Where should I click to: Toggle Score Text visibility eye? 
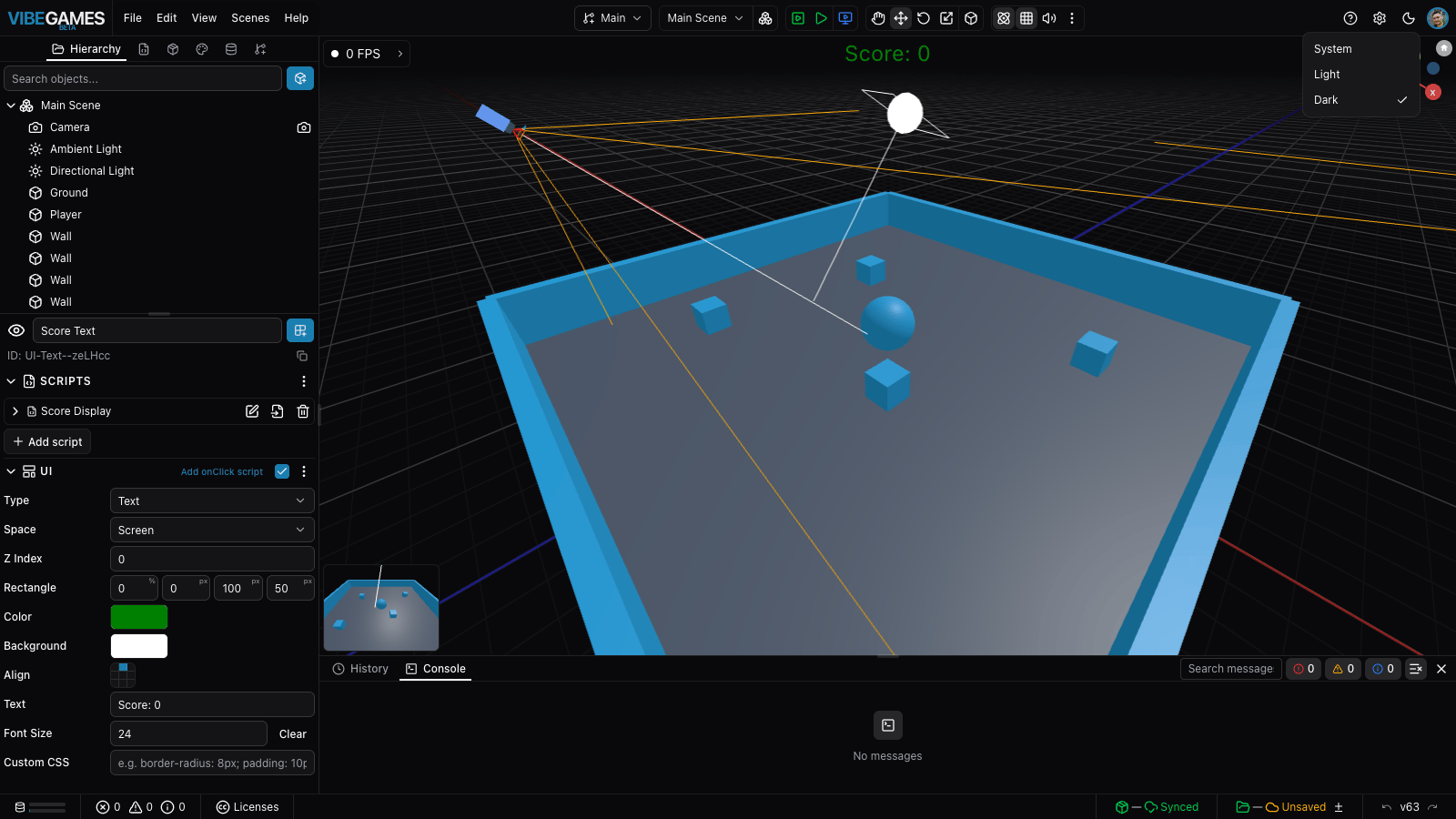tap(16, 330)
